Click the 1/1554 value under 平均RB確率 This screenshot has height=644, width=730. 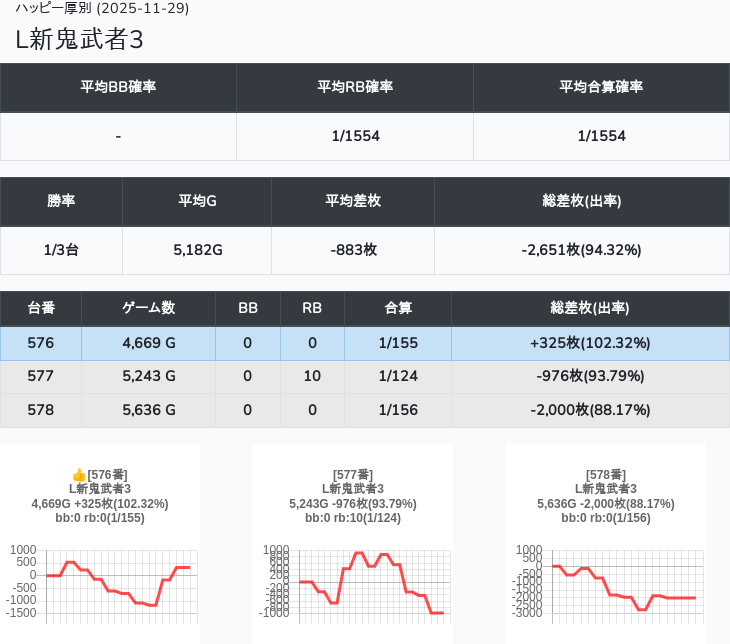coord(355,136)
